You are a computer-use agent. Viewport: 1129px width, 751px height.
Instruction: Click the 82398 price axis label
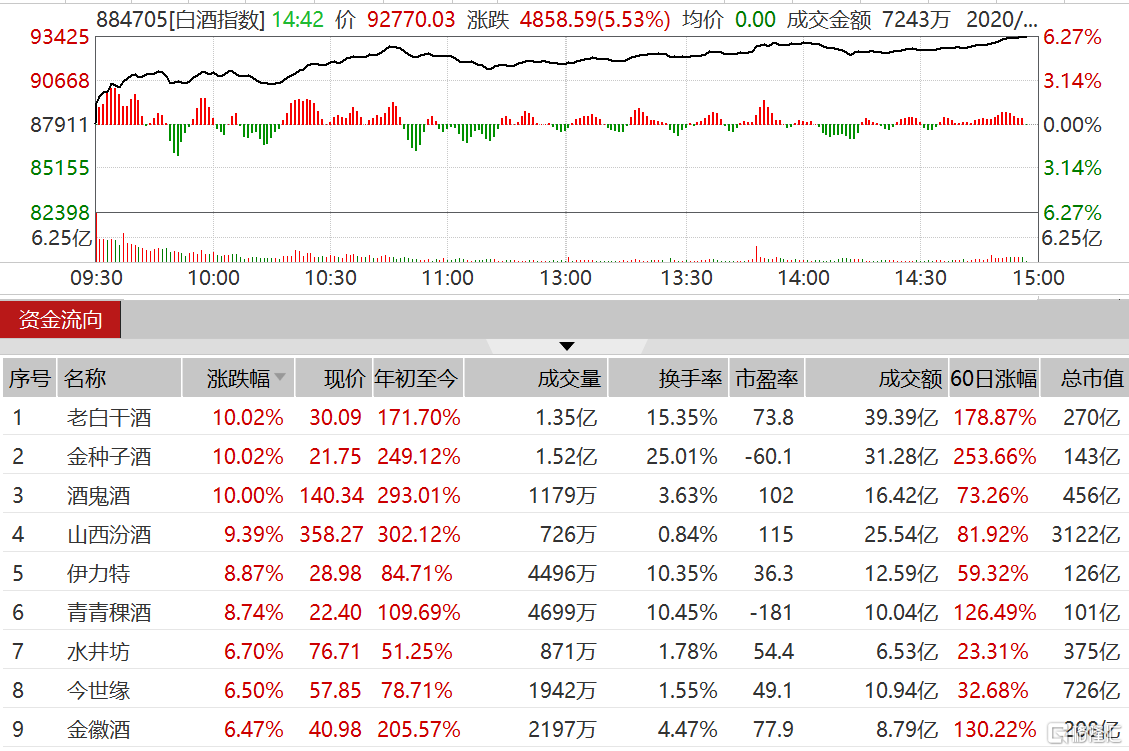tap(60, 213)
